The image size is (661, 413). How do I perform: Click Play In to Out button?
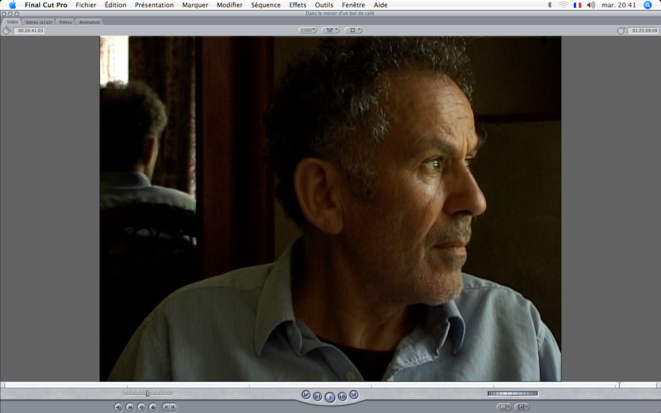tap(318, 397)
